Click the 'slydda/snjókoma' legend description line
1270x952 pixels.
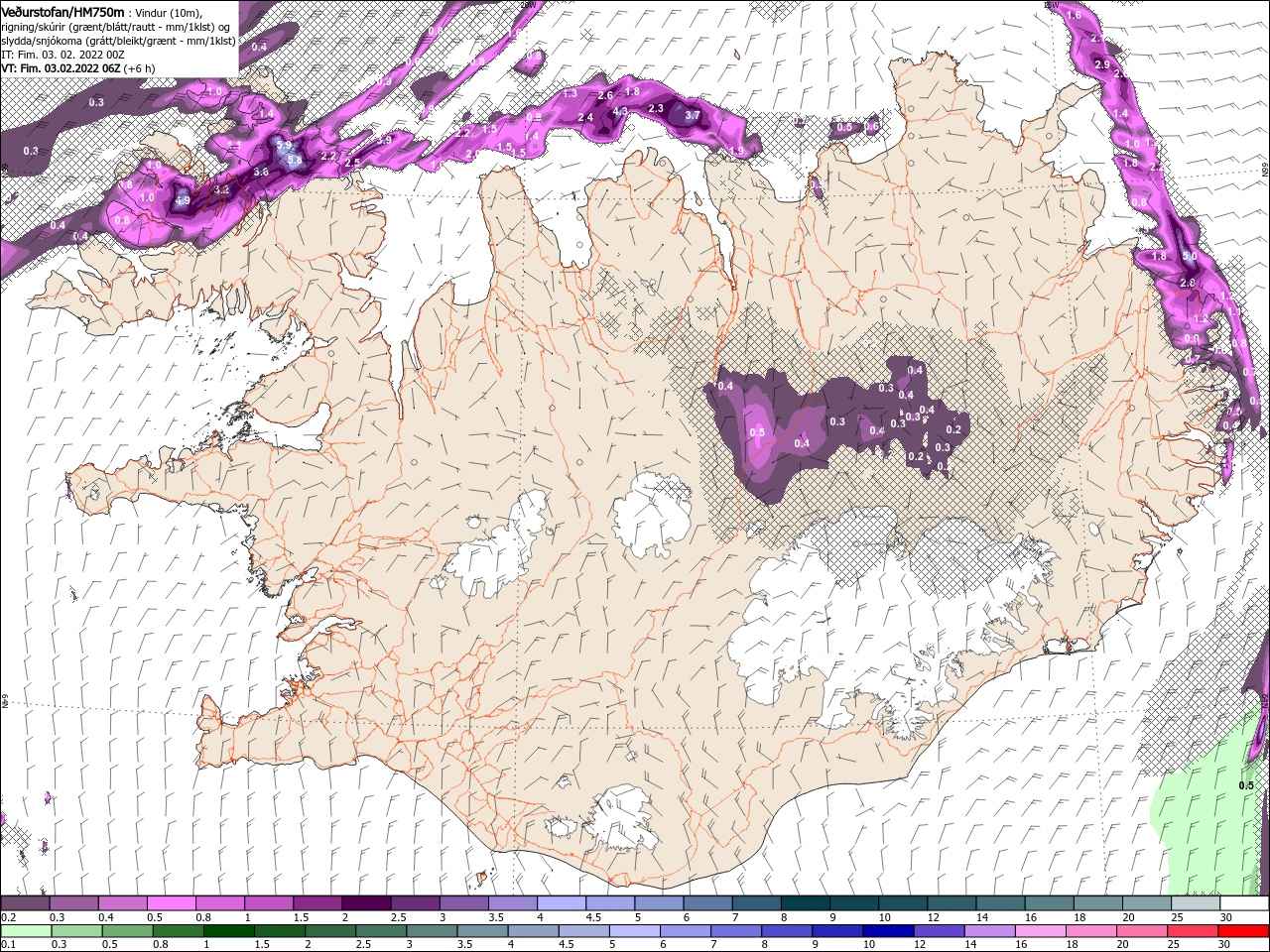[118, 41]
